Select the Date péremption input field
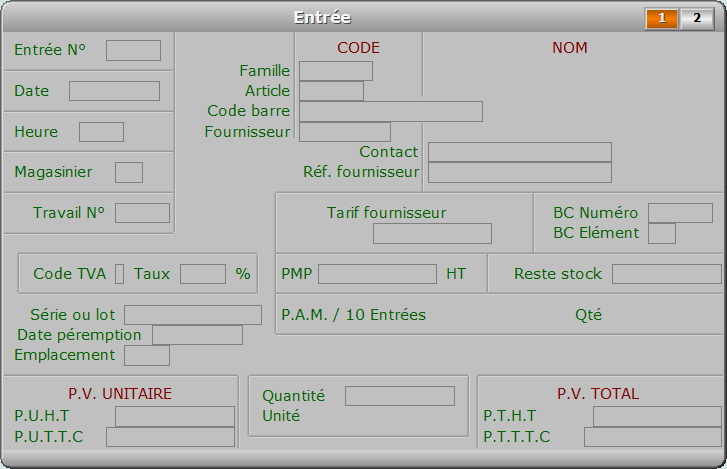 [198, 335]
